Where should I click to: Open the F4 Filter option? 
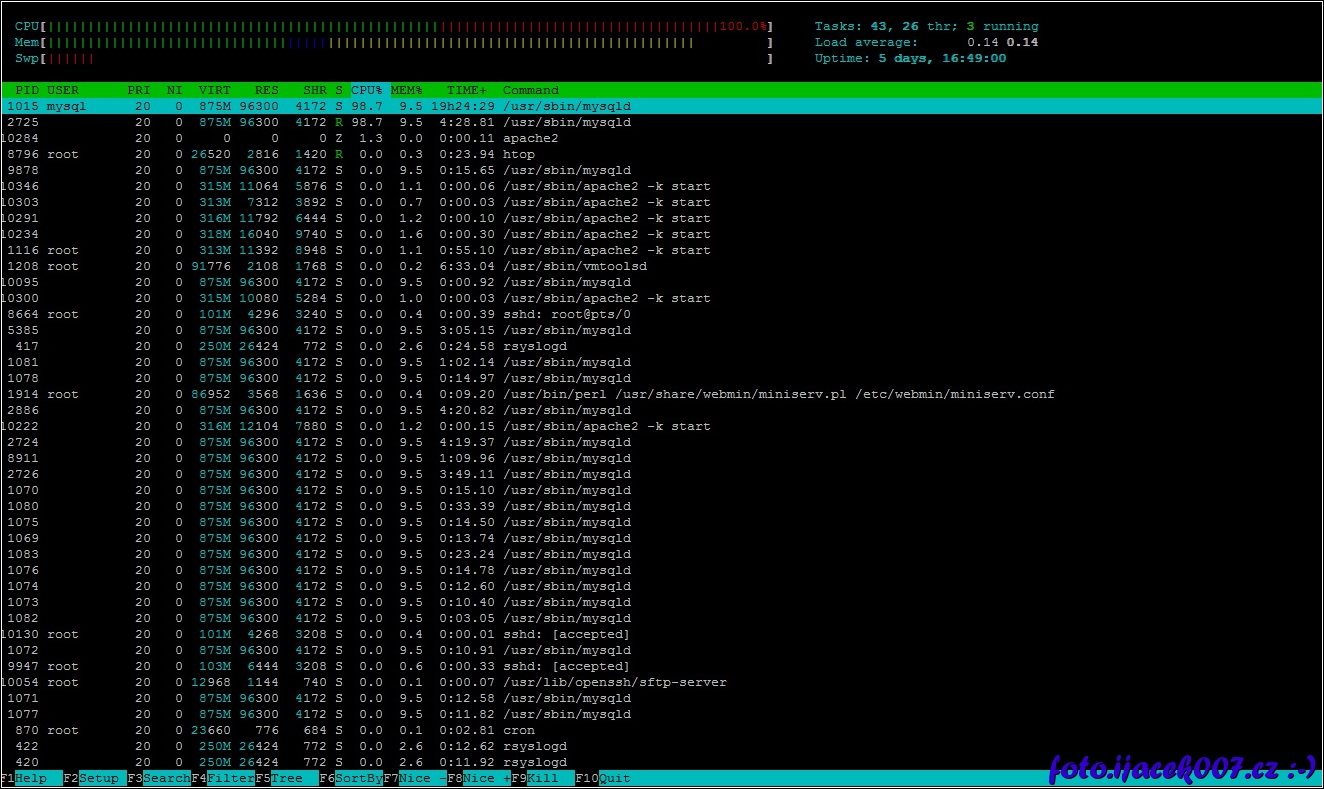(230, 778)
